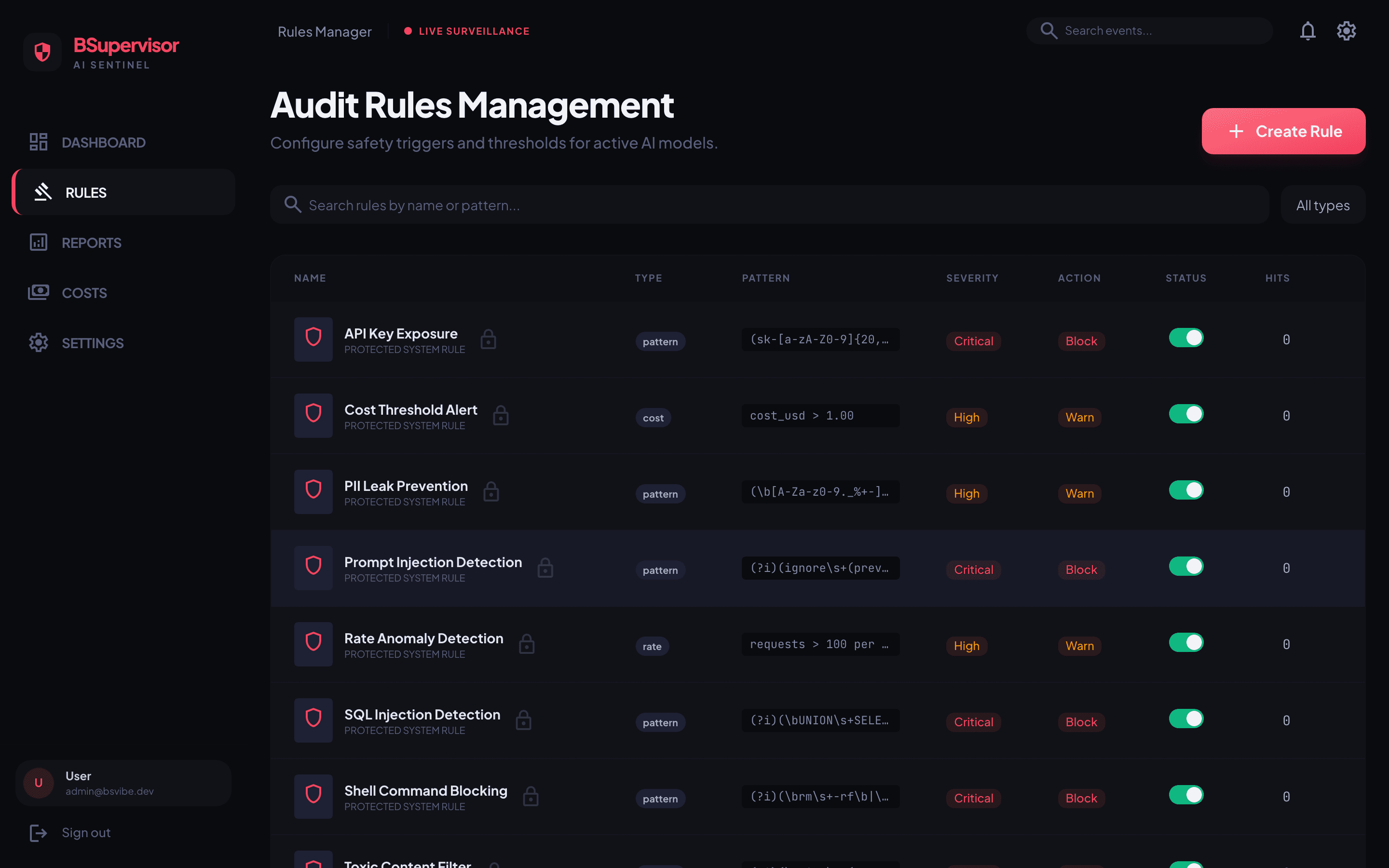This screenshot has width=1389, height=868.
Task: Click the lock icon beside Shell Command Blocking
Action: pos(531,796)
